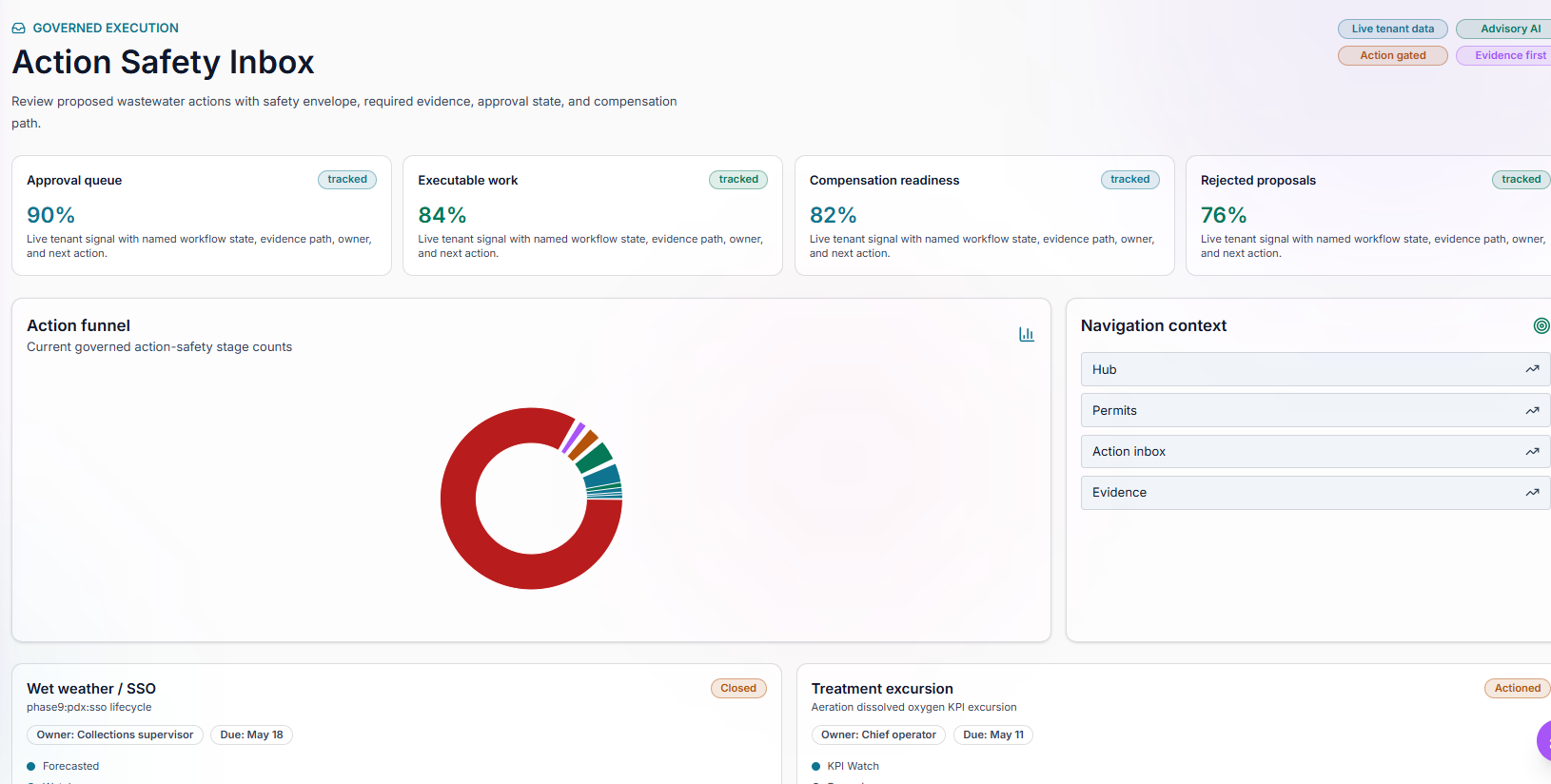The width and height of the screenshot is (1551, 784).
Task: Click the Navigation context heading
Action: tap(1153, 325)
